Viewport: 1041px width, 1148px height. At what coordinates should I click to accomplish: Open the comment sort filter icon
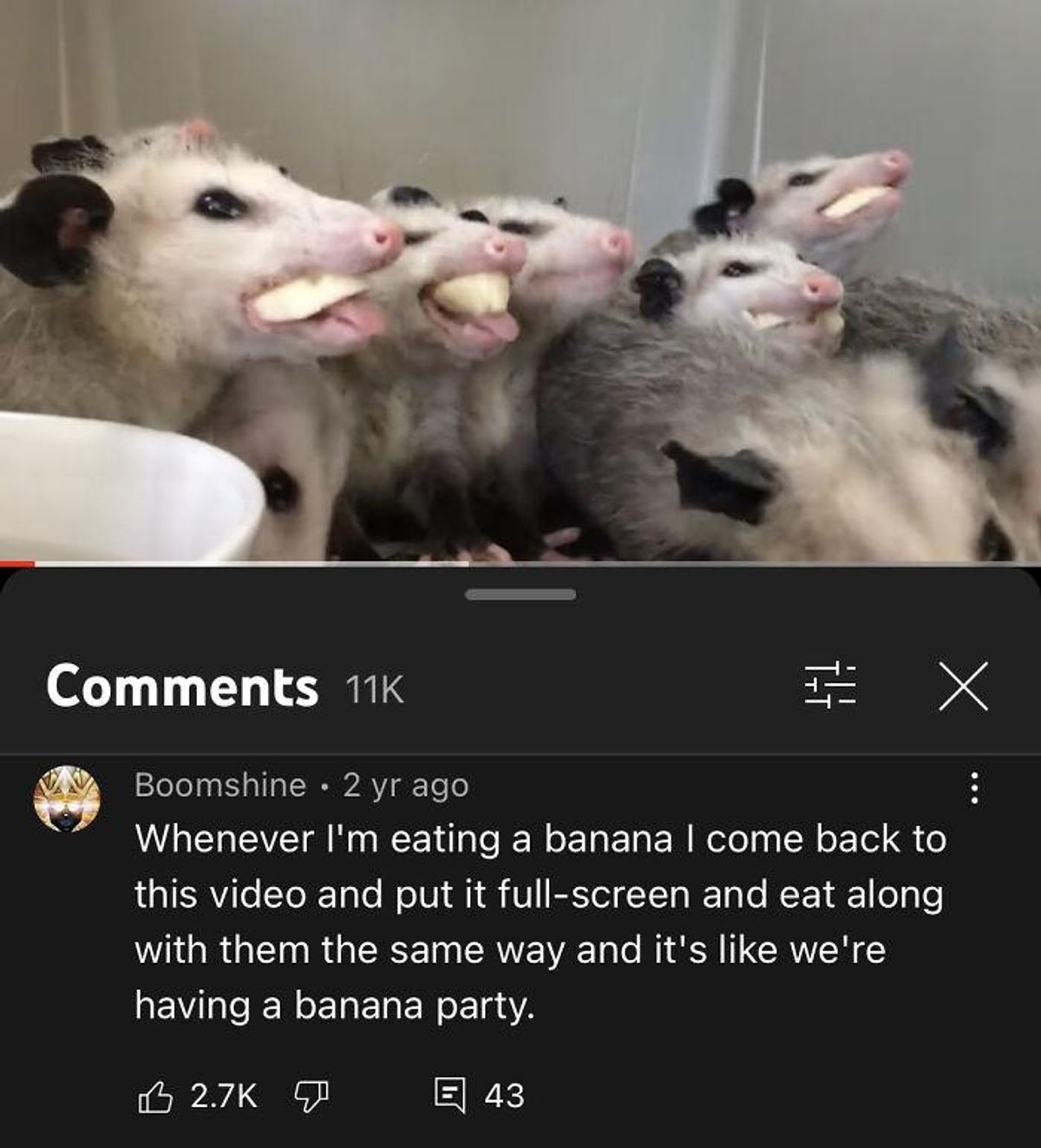830,686
